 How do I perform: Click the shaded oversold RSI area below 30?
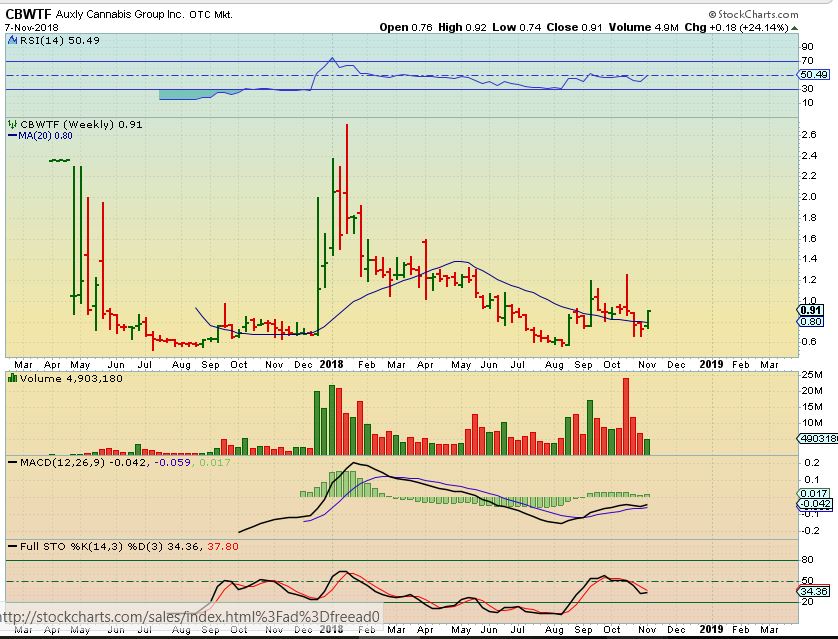(x=182, y=95)
